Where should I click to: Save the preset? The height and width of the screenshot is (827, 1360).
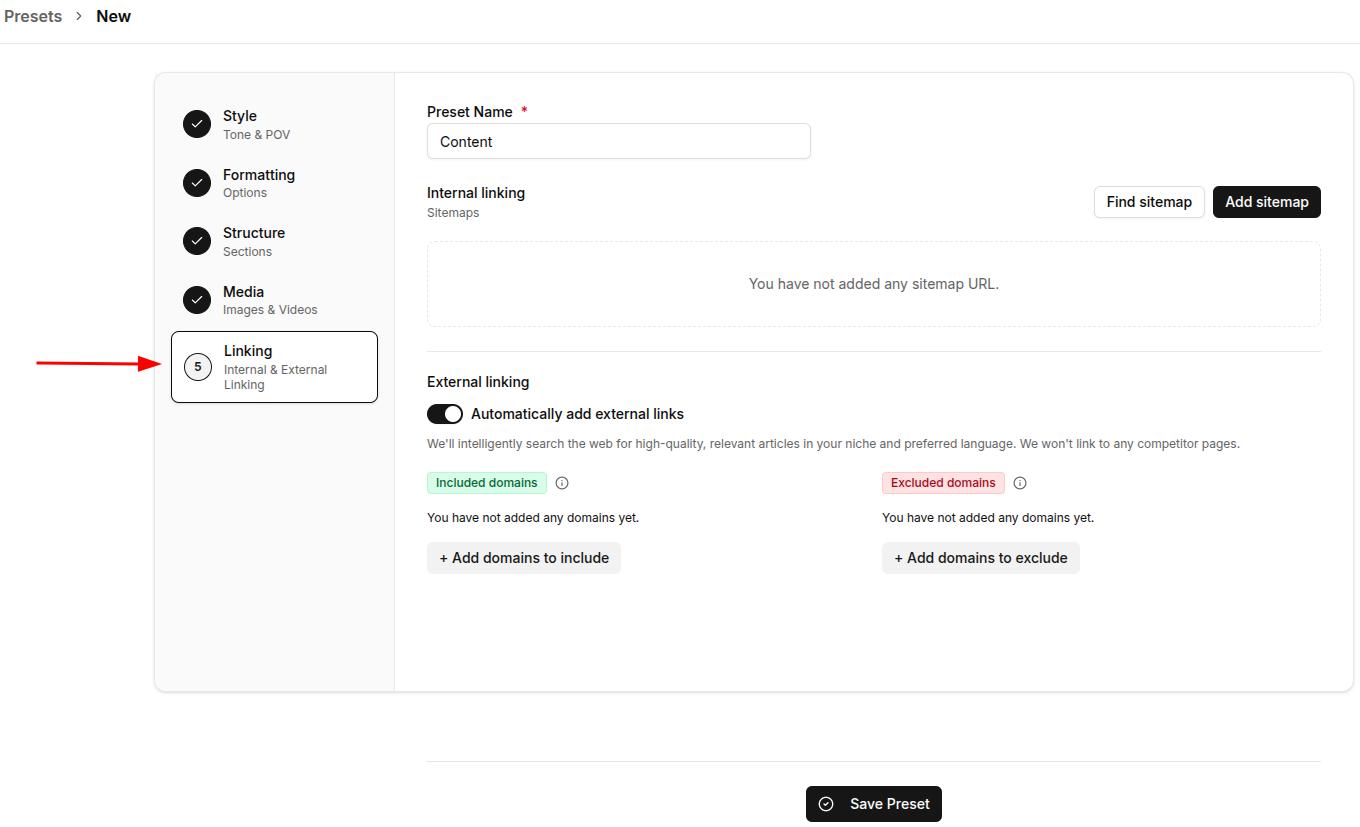(873, 804)
